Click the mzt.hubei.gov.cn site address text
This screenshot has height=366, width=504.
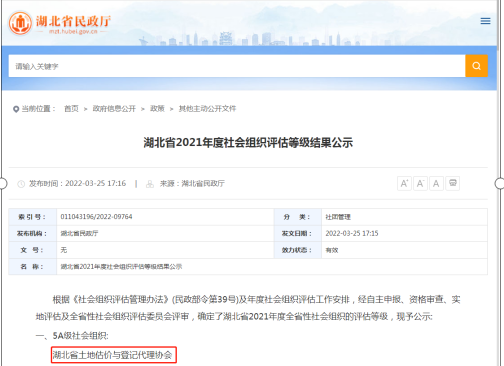tap(73, 32)
